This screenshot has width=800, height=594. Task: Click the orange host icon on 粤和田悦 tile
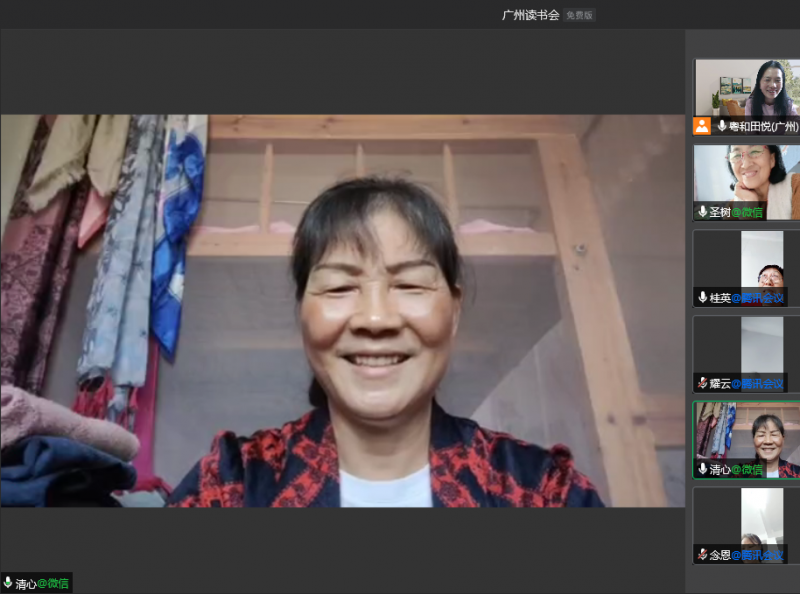point(702,126)
